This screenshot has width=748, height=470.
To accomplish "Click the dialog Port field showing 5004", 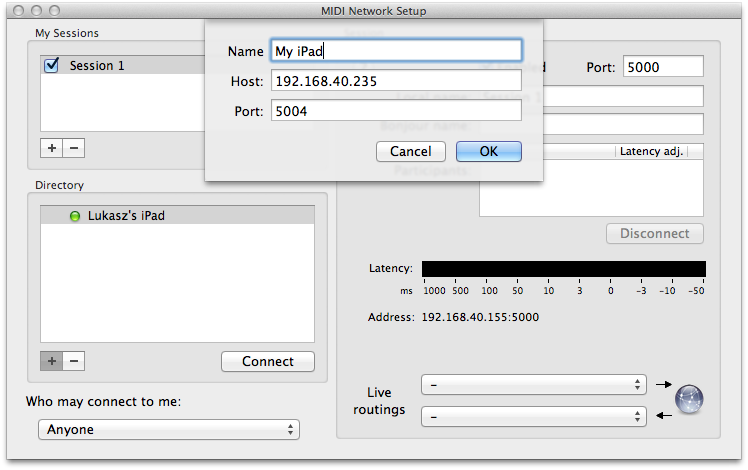I will [396, 111].
